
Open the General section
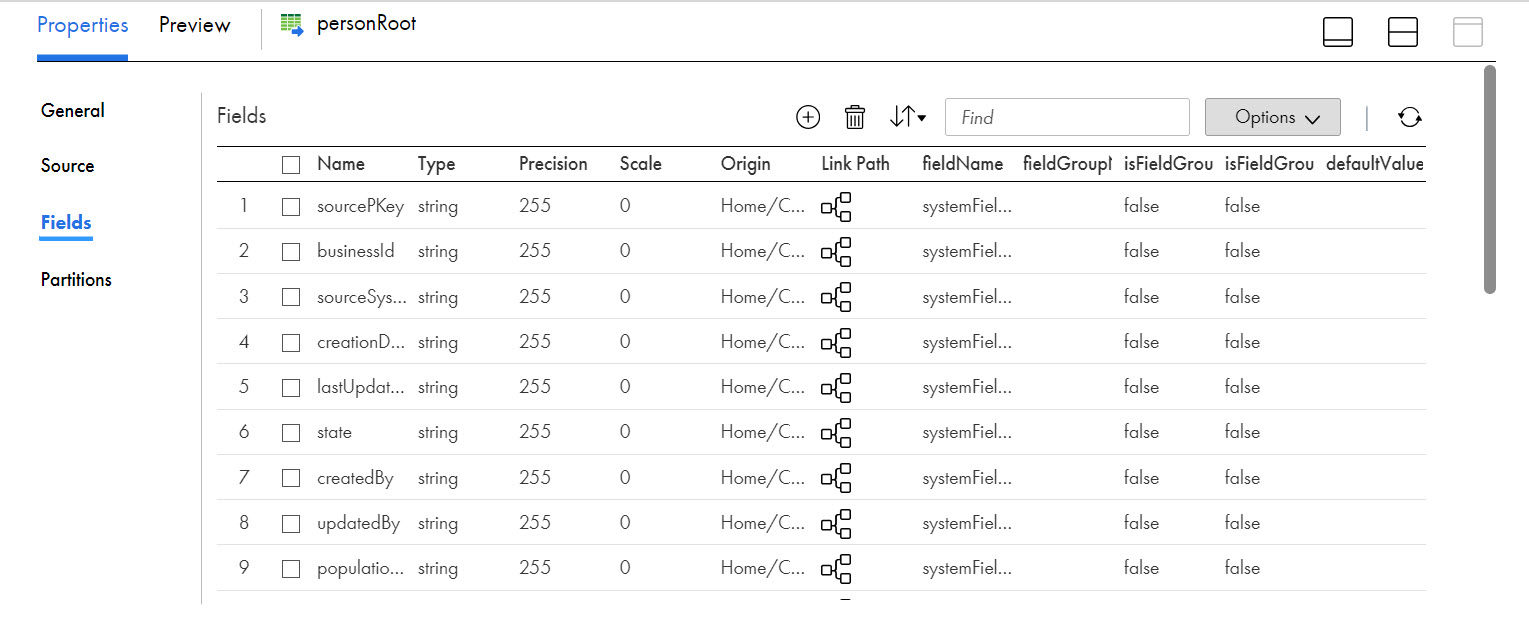(73, 111)
